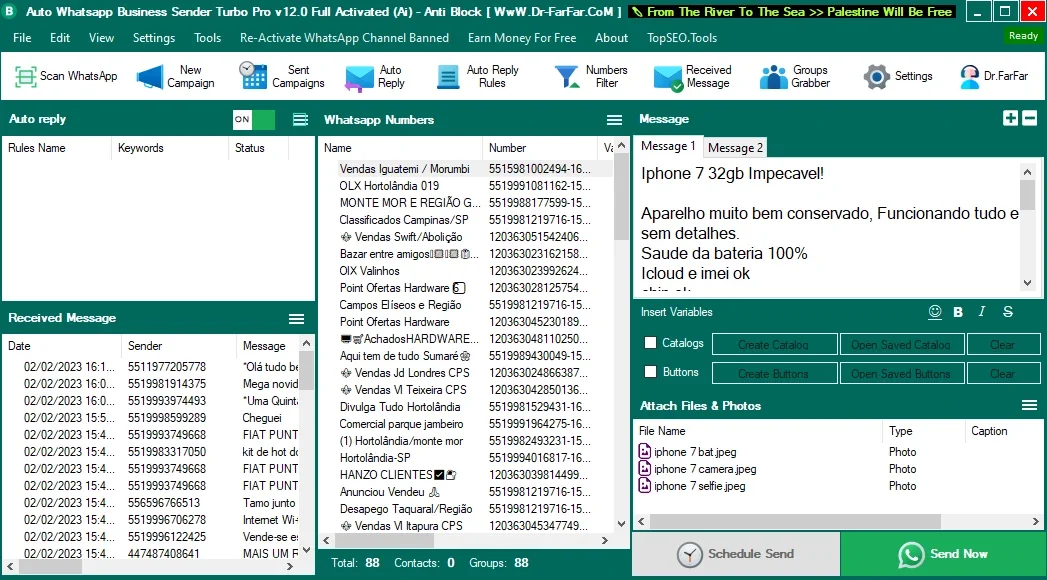Open Sent Campaigns calendar icon
Viewport: 1047px width, 580px height.
click(x=253, y=75)
